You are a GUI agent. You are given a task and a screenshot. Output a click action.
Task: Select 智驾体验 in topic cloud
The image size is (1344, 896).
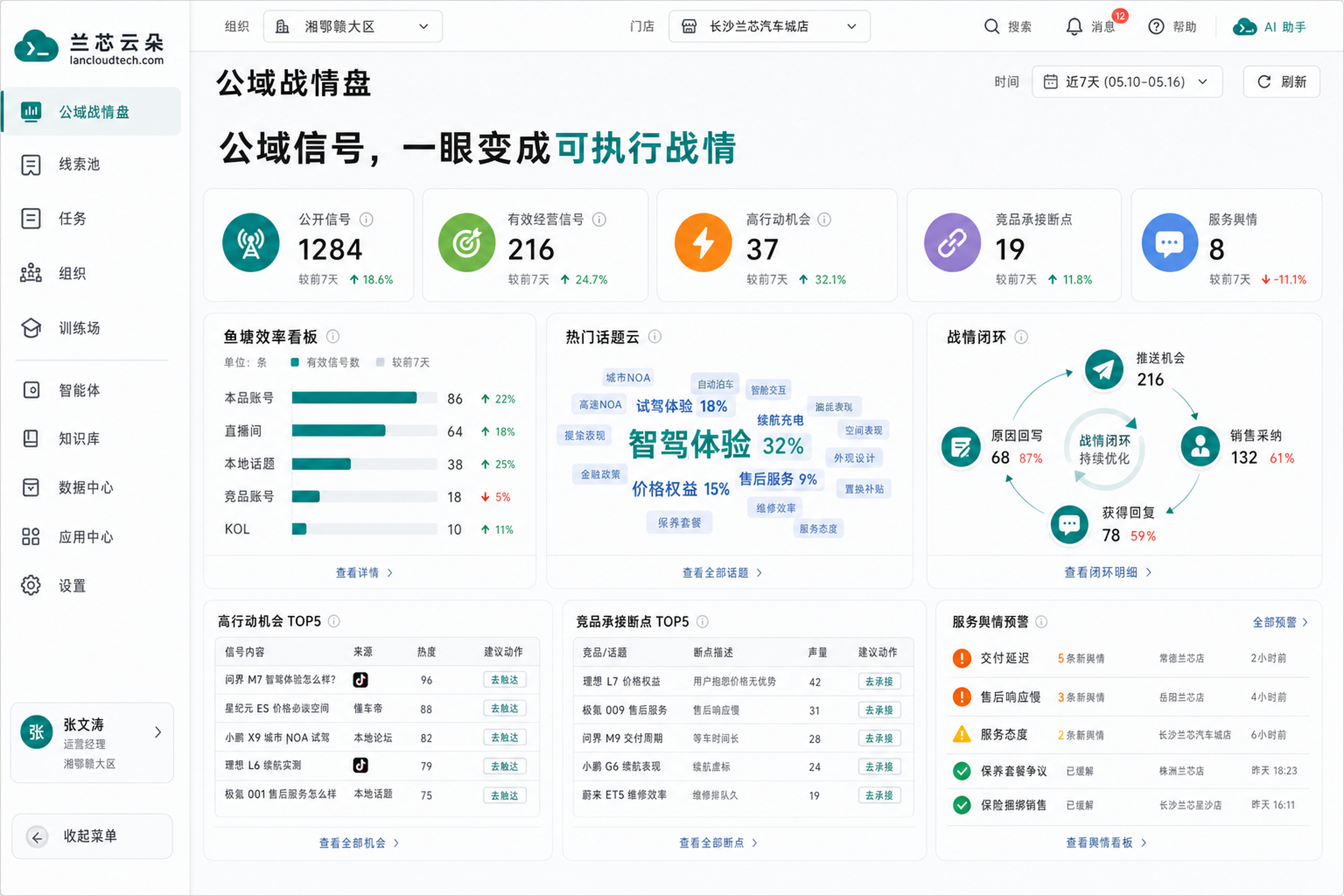689,445
